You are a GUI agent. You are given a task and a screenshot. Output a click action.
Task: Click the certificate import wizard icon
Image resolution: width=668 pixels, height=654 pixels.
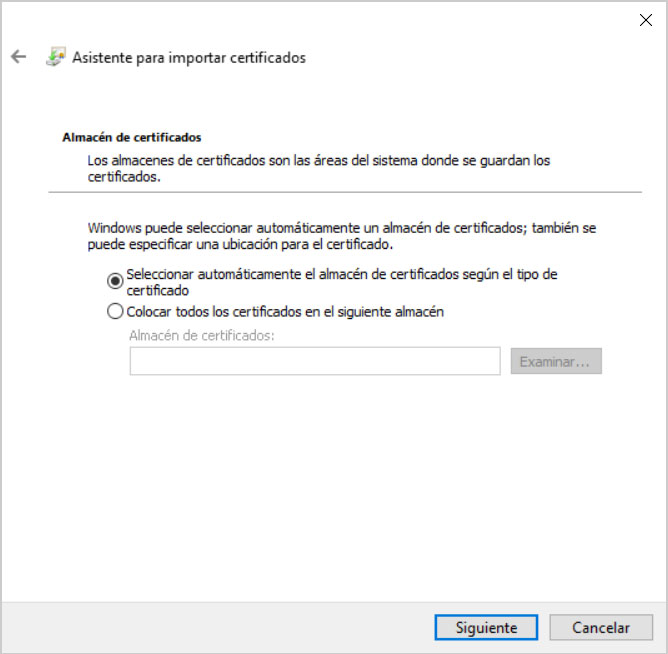[x=56, y=57]
